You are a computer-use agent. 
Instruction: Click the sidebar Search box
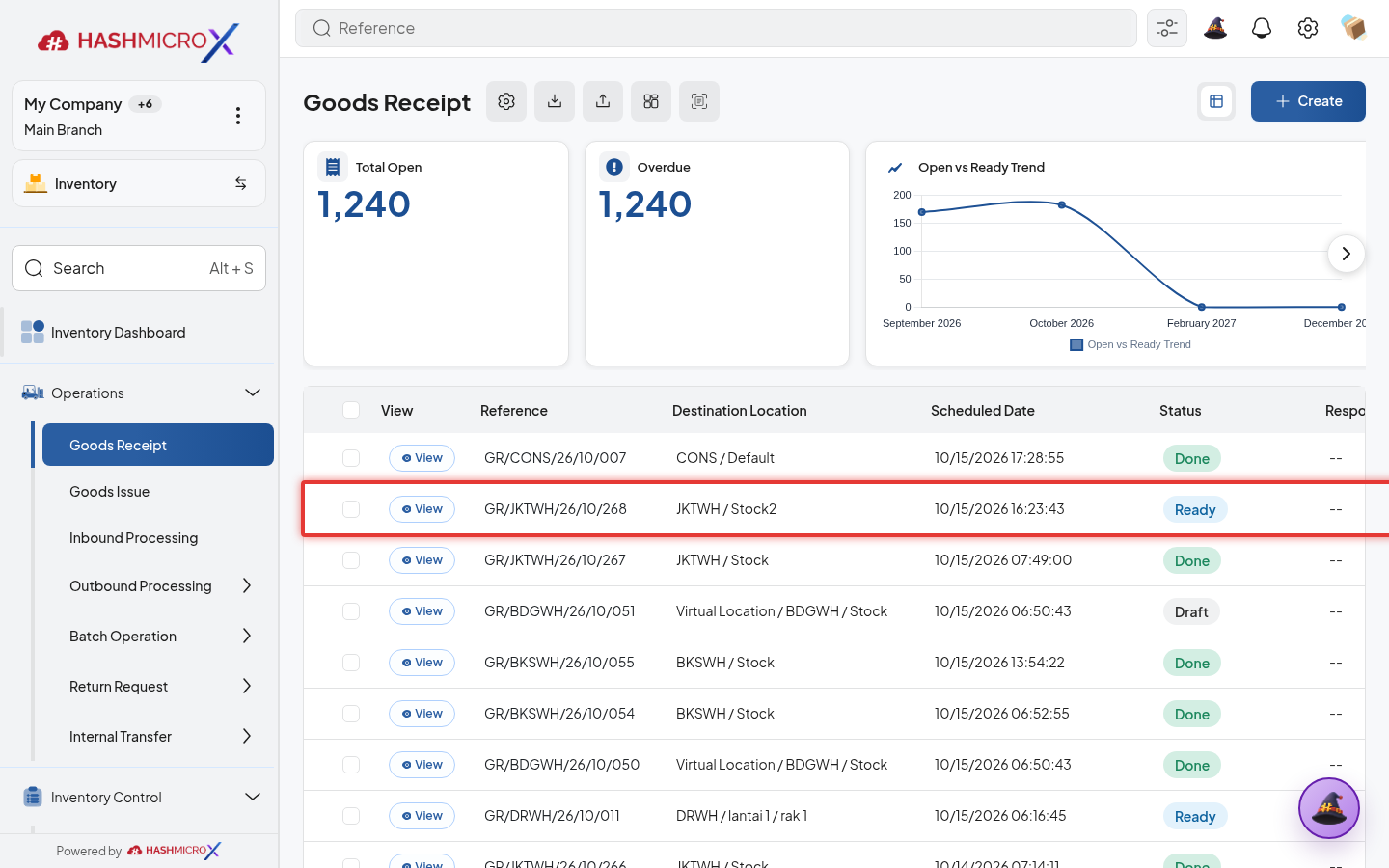[x=139, y=268]
